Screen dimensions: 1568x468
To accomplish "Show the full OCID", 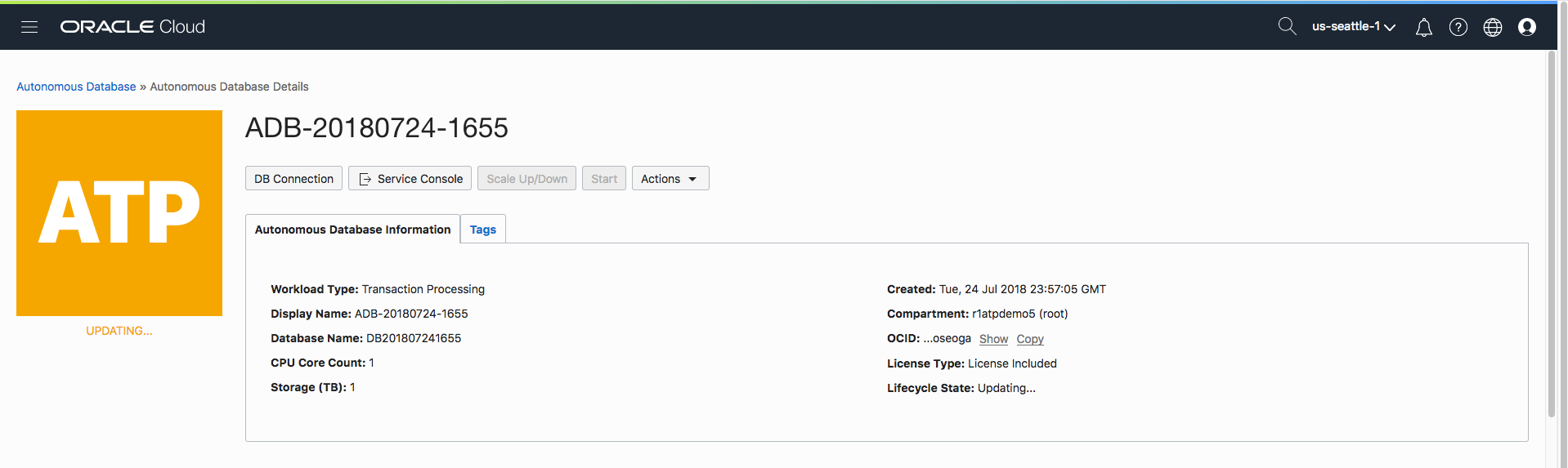I will (993, 339).
